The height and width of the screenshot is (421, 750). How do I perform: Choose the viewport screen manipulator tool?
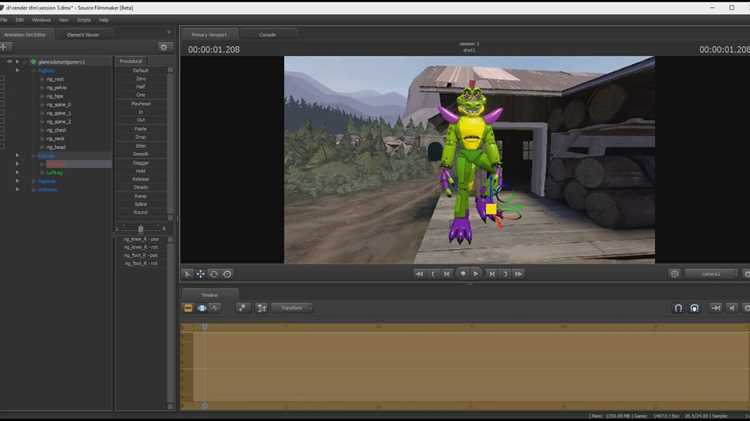point(227,274)
